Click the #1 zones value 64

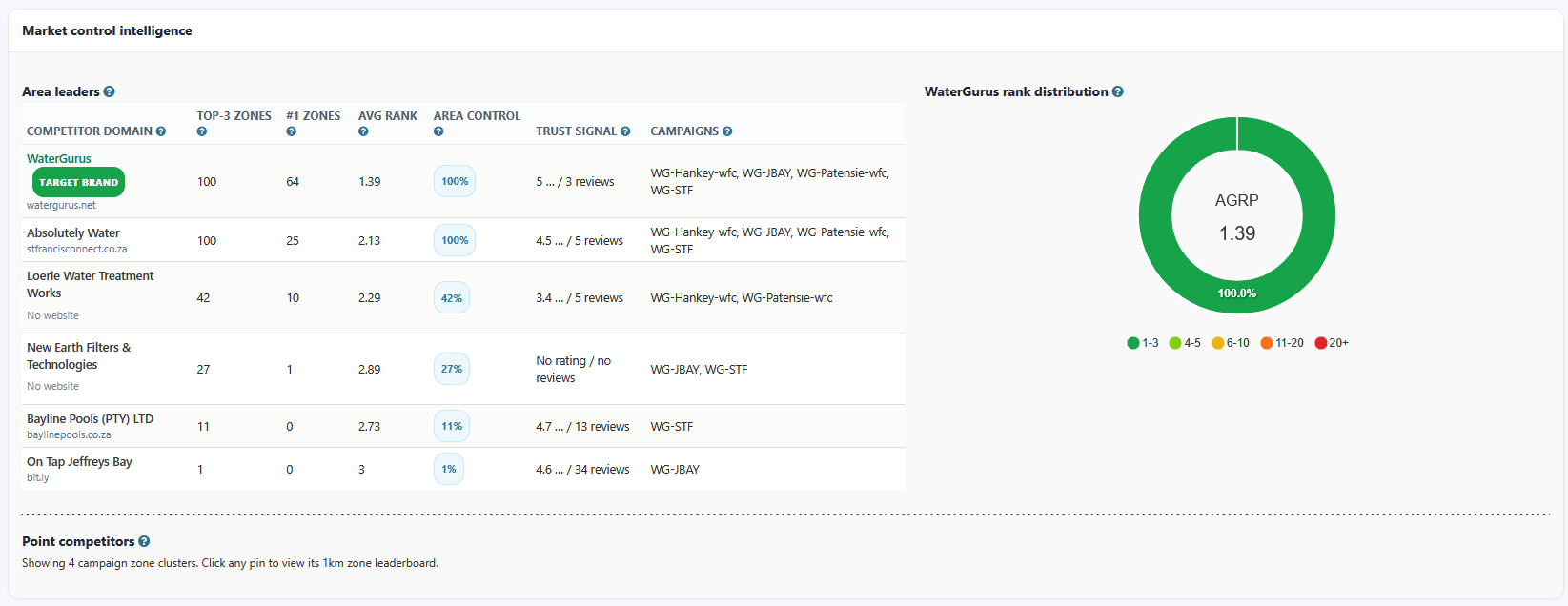pos(293,181)
